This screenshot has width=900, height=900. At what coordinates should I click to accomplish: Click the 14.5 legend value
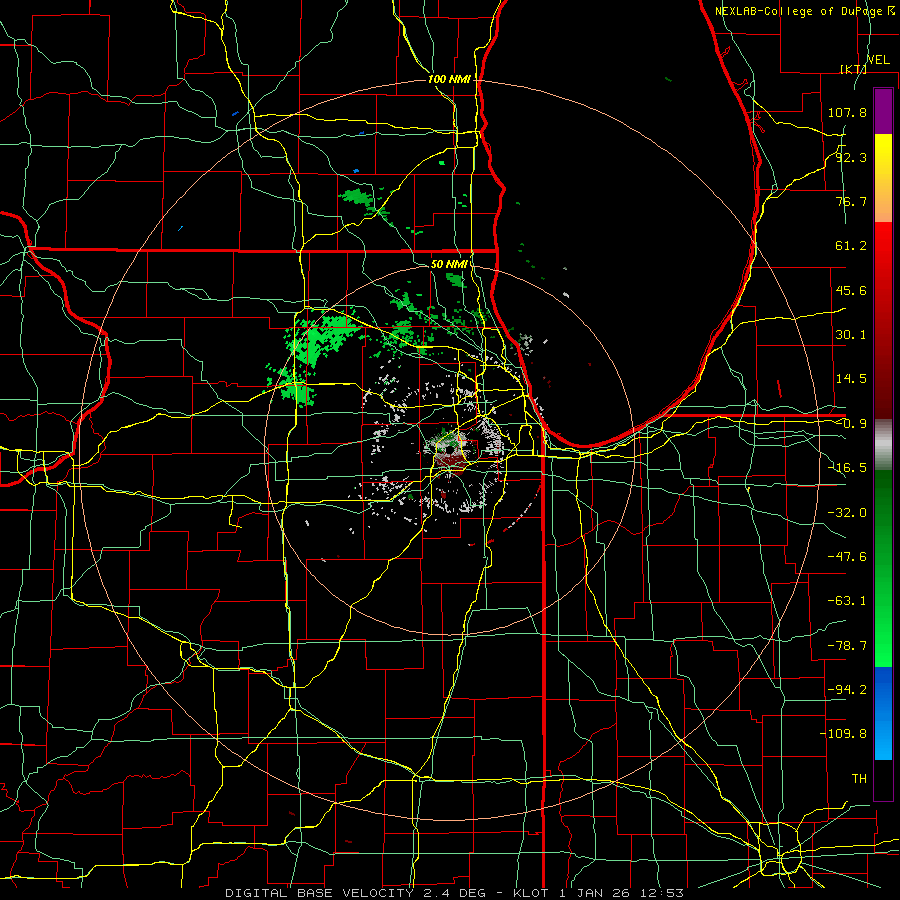851,379
